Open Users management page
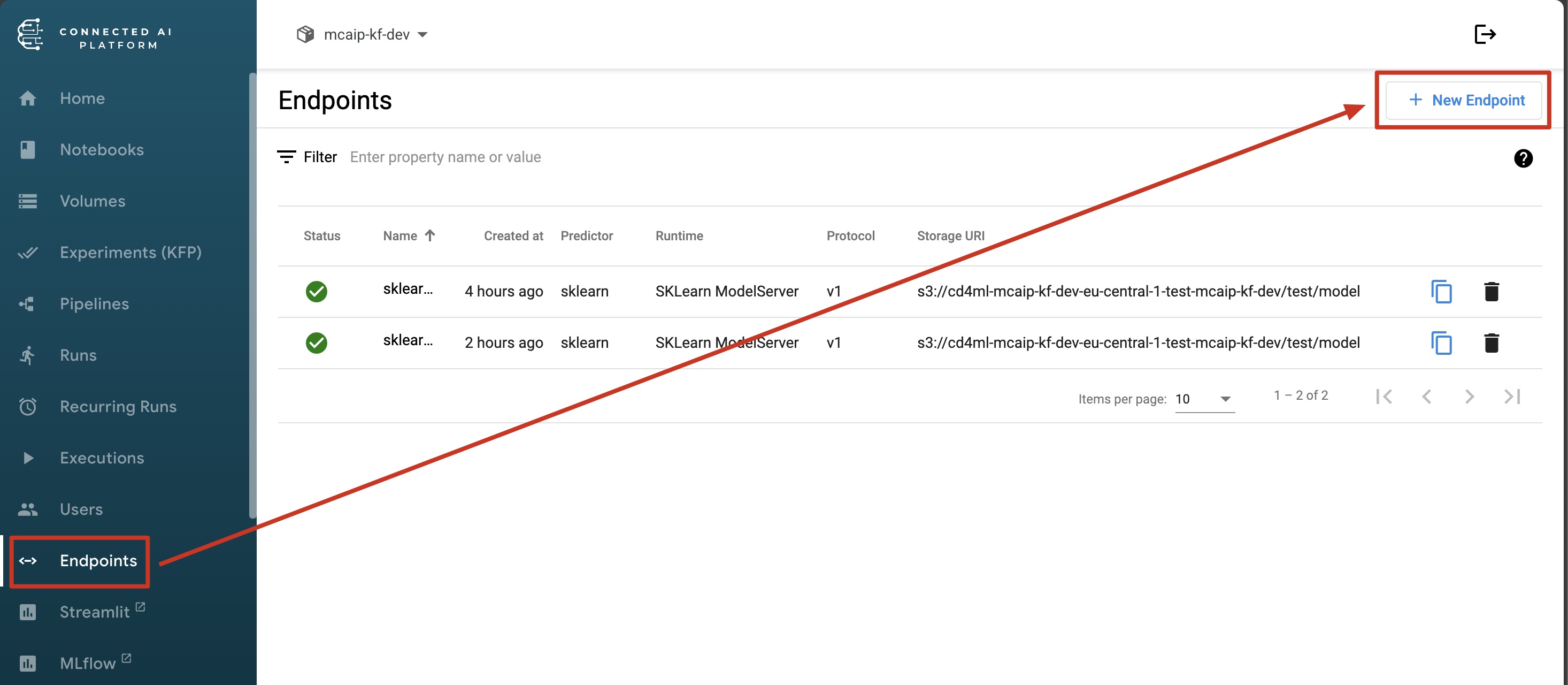Screen dimensions: 1568x685 point(81,509)
